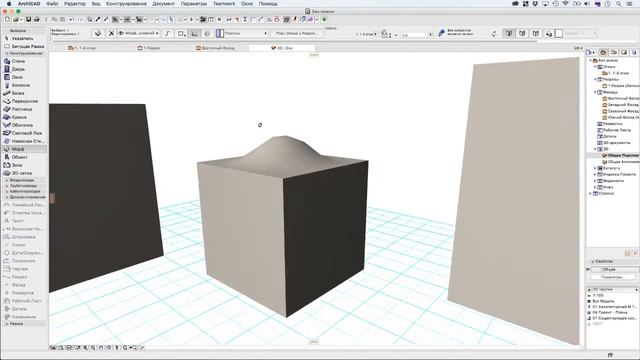Select the Текст (Text) tool

click(x=24, y=221)
